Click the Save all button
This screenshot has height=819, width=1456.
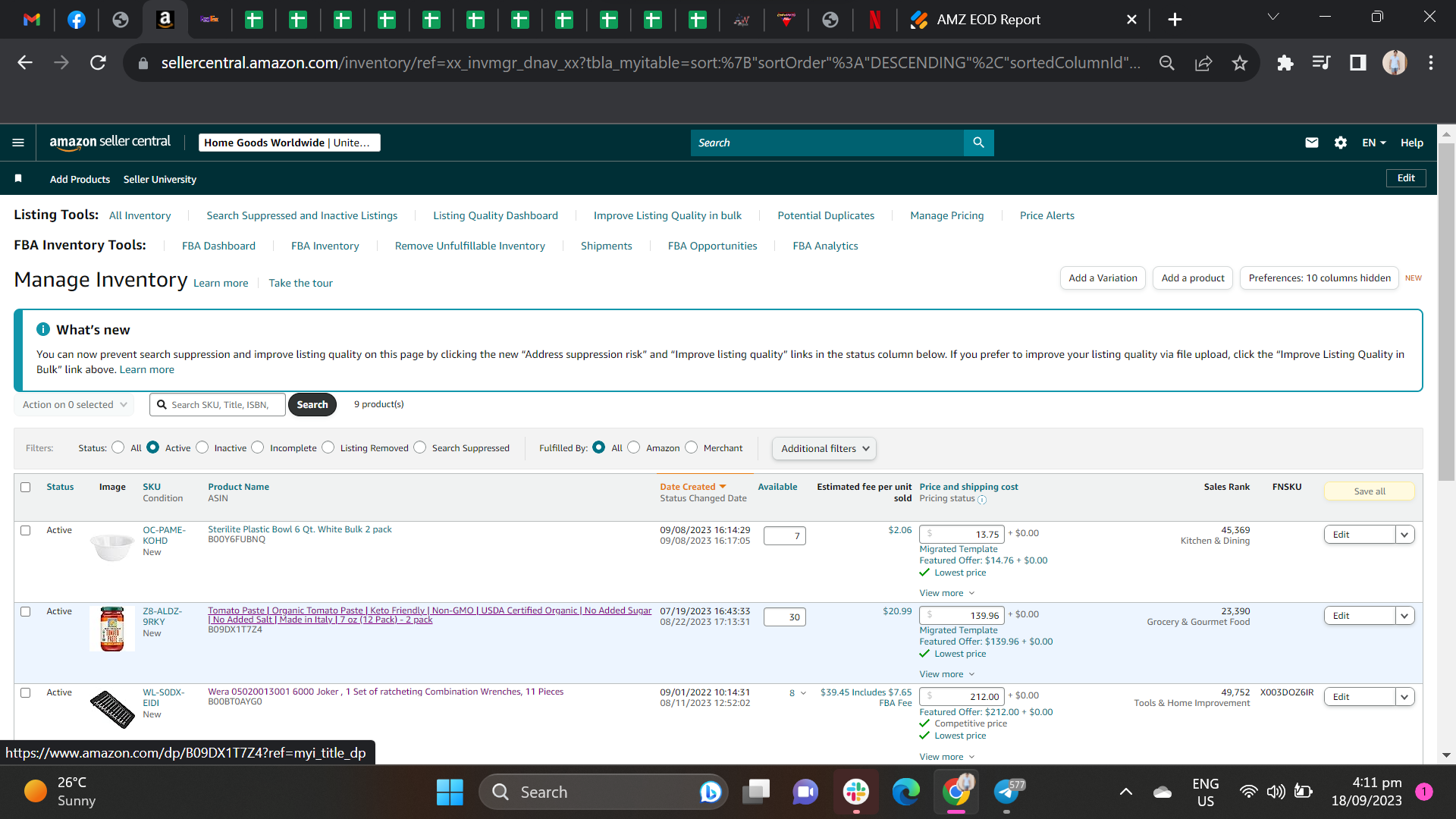tap(1370, 491)
